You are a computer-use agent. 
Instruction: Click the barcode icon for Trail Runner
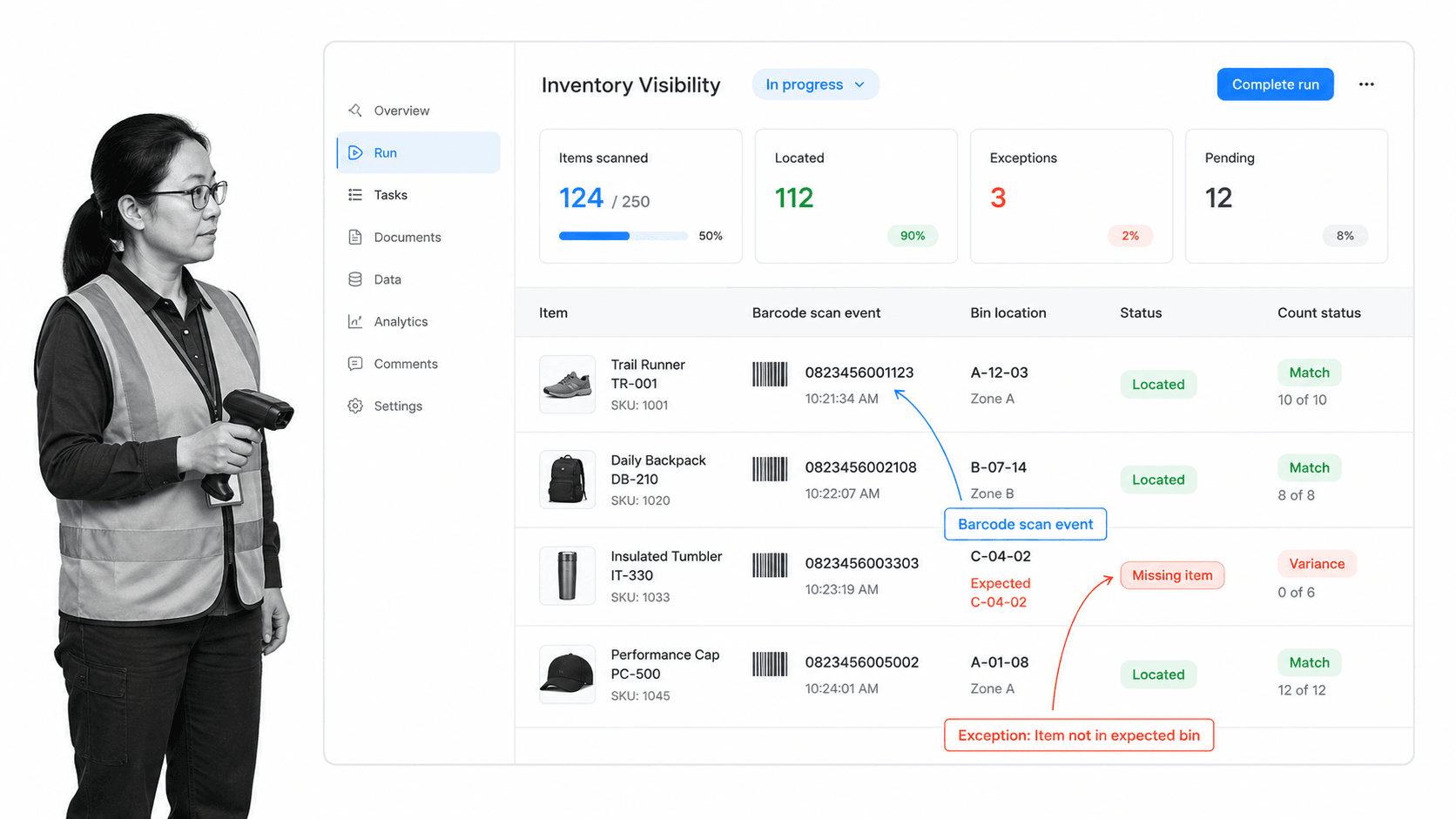click(770, 374)
